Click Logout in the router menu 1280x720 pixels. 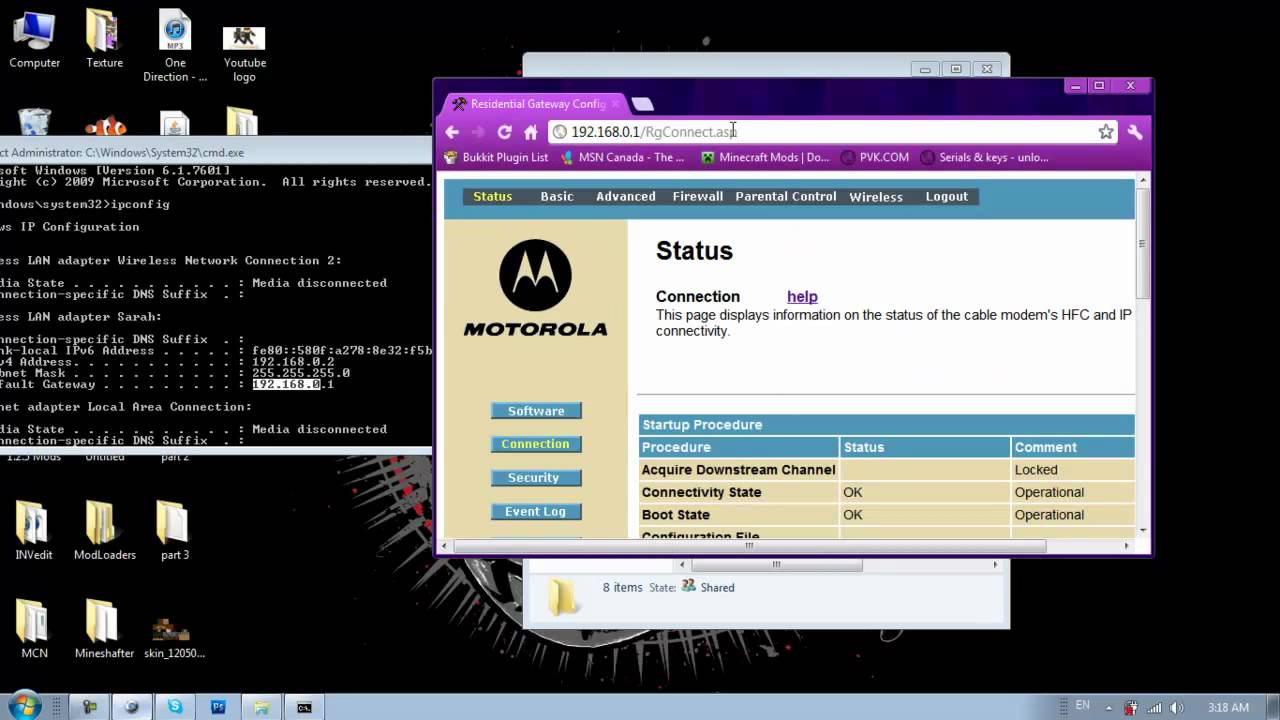[946, 197]
